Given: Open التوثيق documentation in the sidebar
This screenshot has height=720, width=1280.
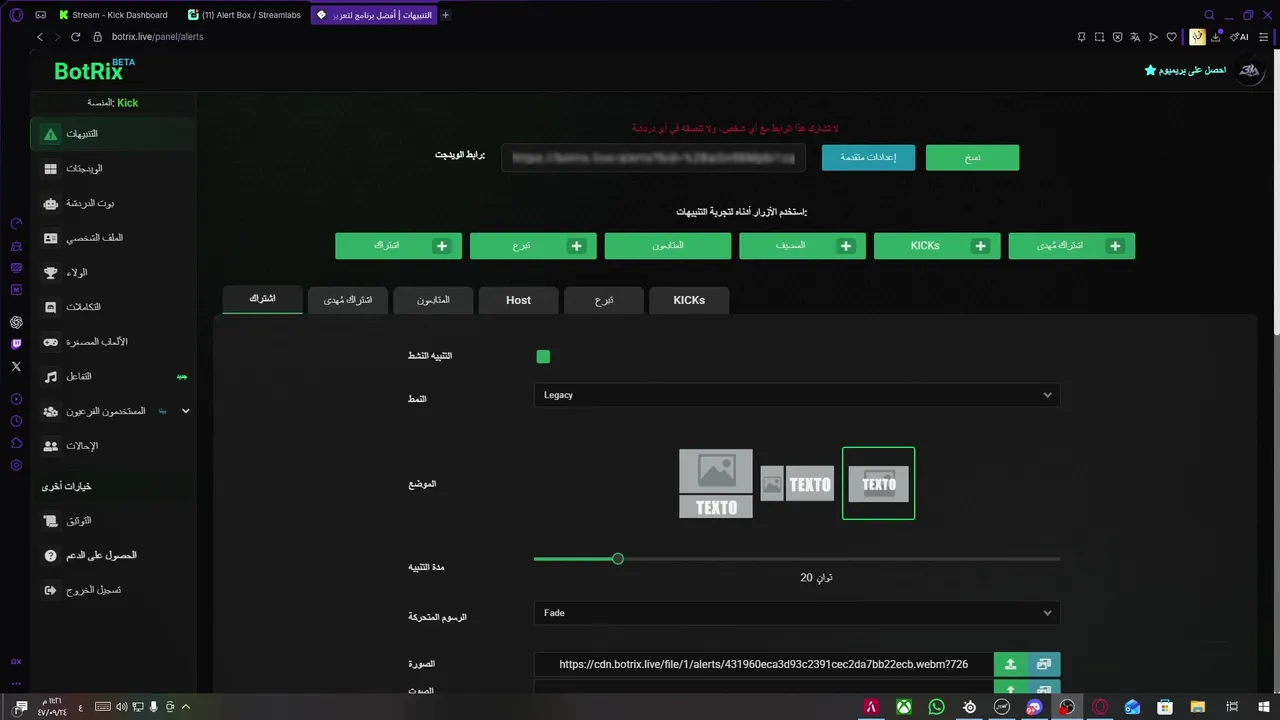Looking at the screenshot, I should [114, 521].
